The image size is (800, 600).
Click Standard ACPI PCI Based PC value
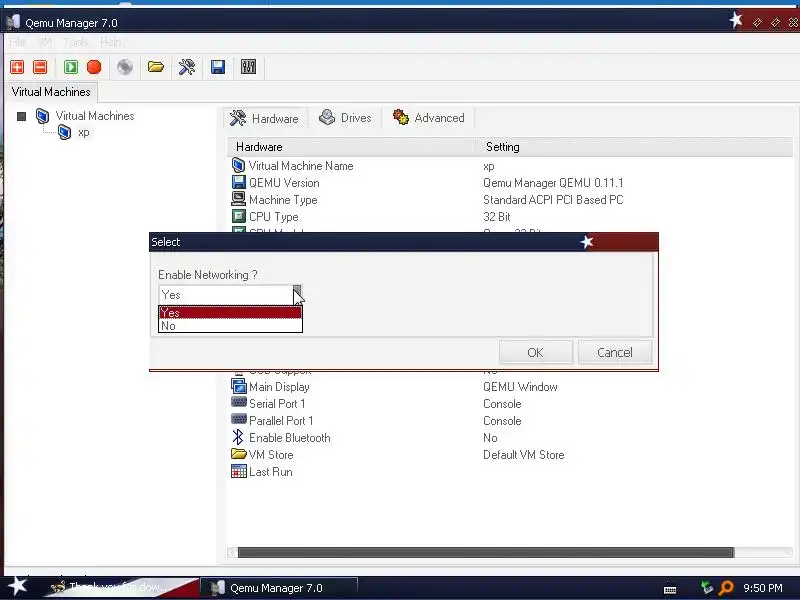click(x=553, y=199)
